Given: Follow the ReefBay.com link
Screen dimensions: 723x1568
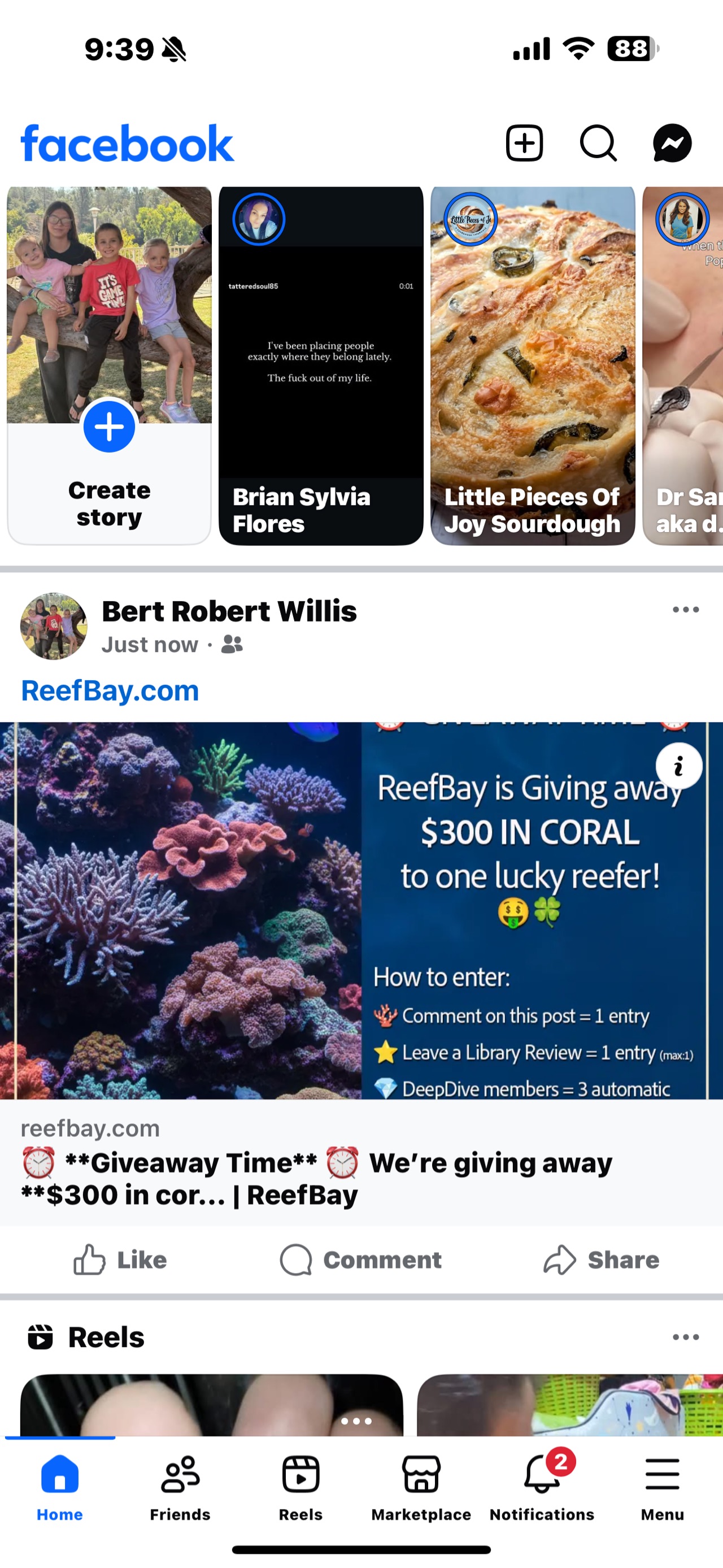Looking at the screenshot, I should (x=110, y=691).
